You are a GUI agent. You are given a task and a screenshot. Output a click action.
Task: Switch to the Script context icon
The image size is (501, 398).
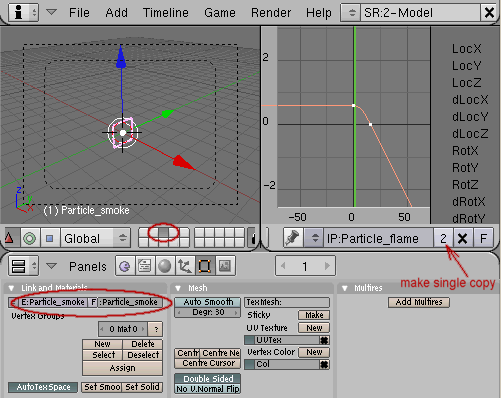point(144,266)
